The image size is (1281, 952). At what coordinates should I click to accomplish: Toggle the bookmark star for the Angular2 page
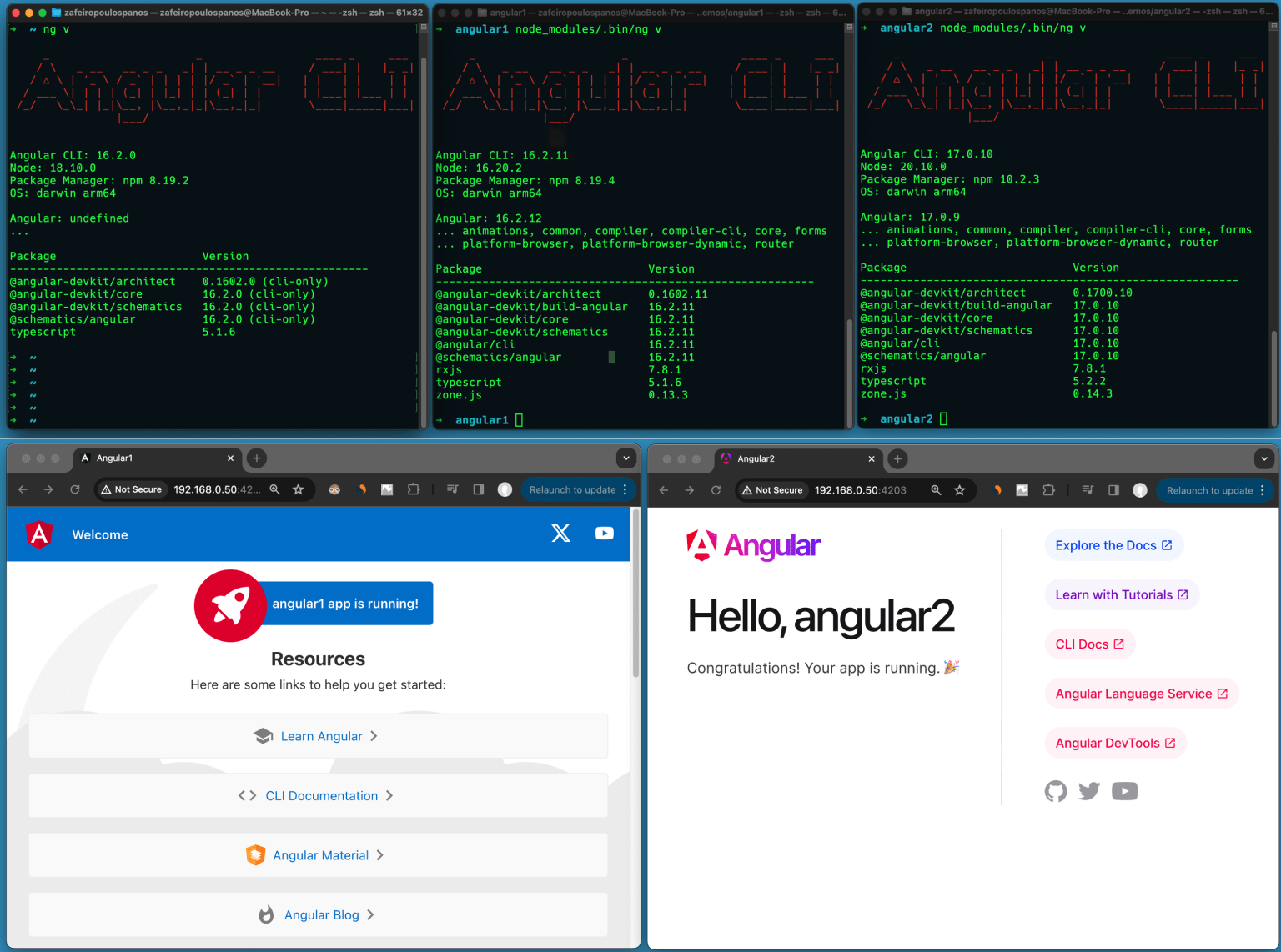click(962, 490)
